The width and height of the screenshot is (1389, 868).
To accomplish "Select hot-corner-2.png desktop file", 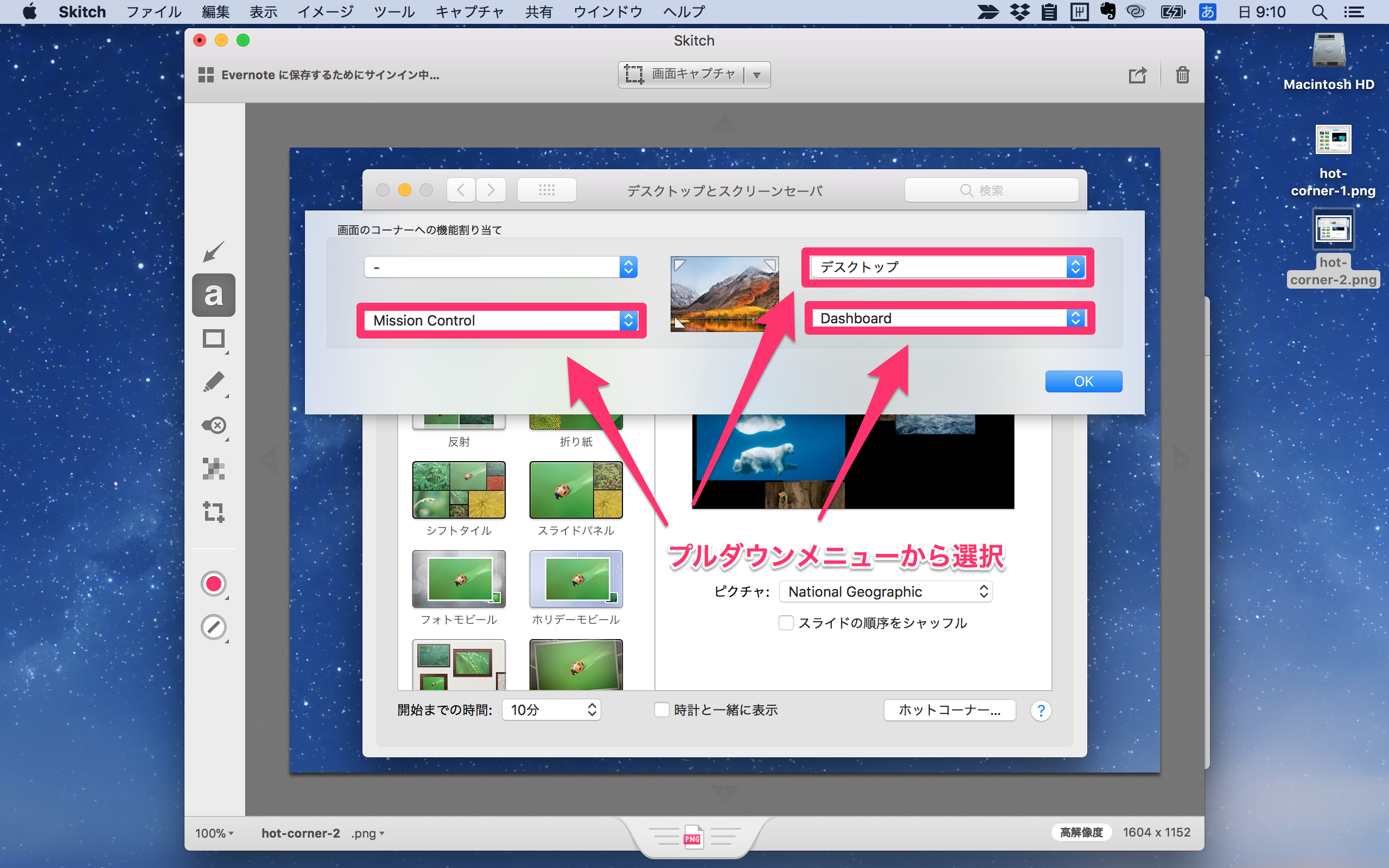I will 1333,248.
